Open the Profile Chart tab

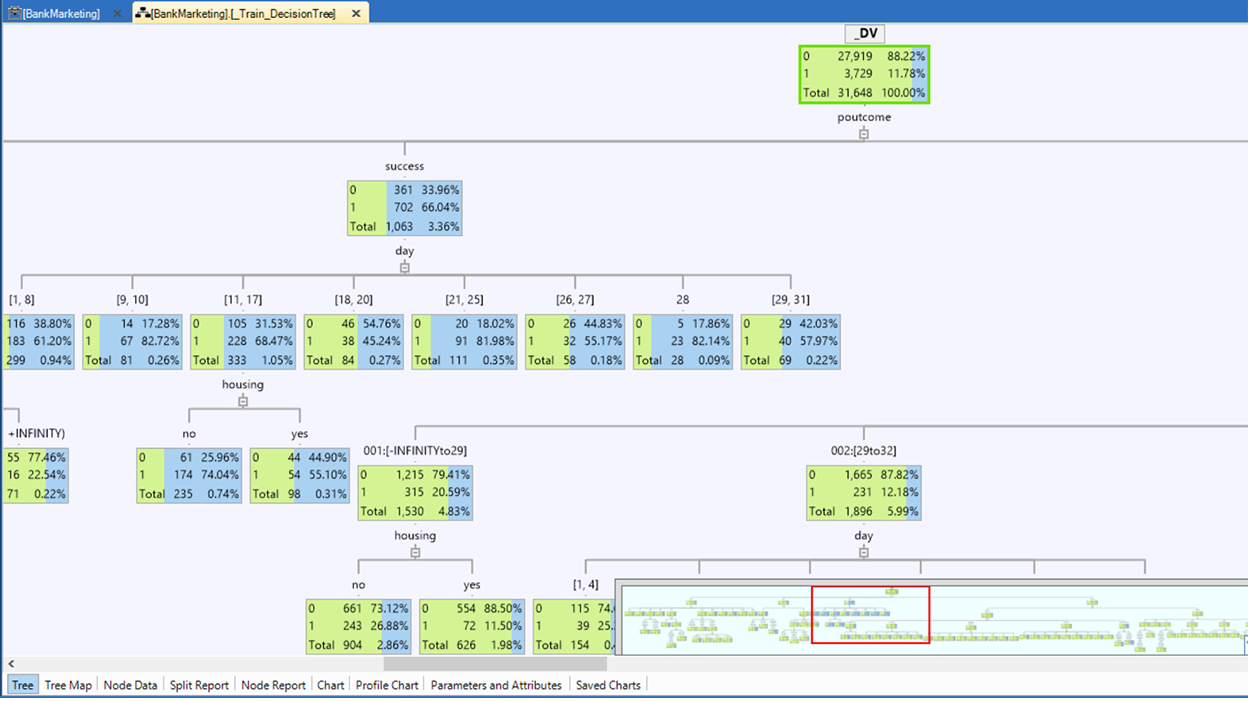point(387,685)
